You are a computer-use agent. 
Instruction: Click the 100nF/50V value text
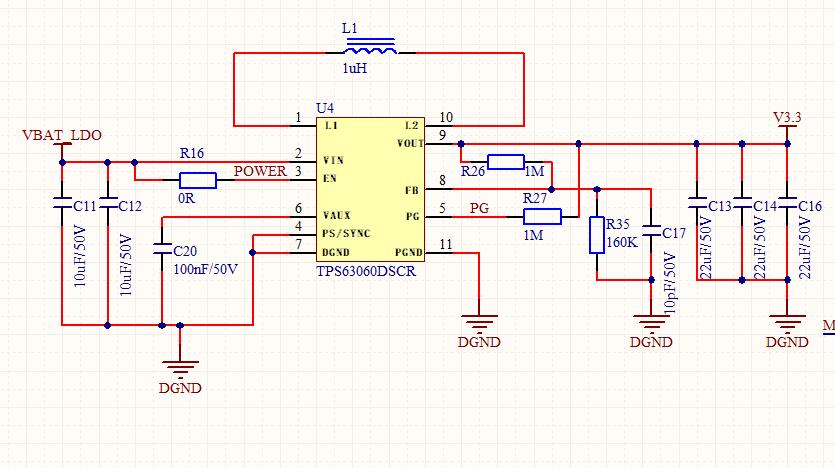[206, 269]
